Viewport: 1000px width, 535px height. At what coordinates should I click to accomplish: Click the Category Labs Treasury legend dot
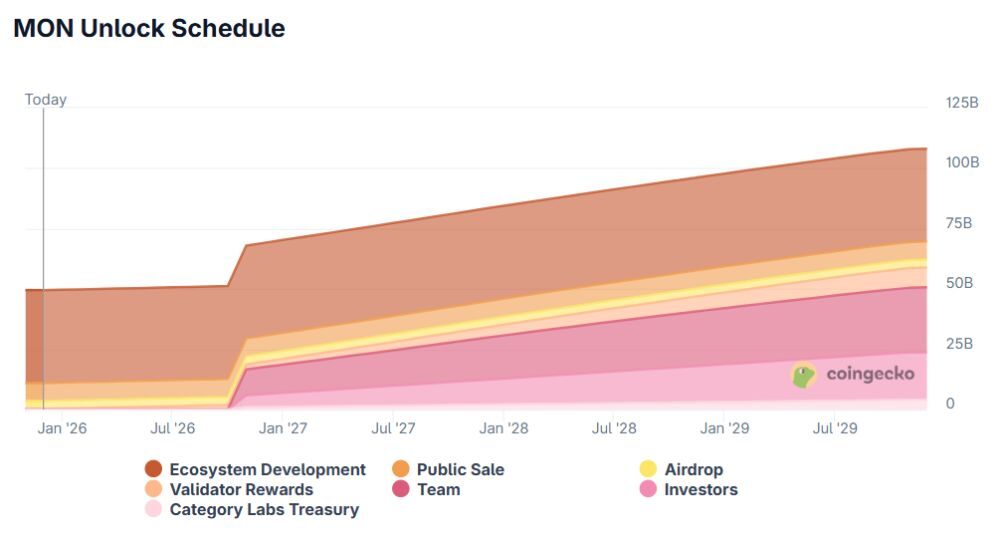[153, 510]
